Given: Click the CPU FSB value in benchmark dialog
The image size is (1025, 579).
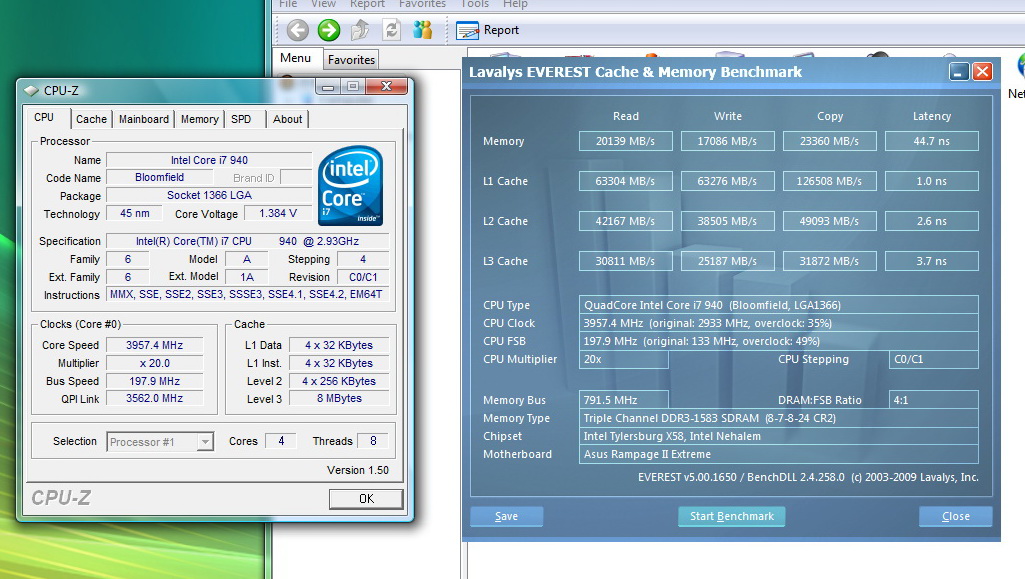Looking at the screenshot, I should pos(779,341).
